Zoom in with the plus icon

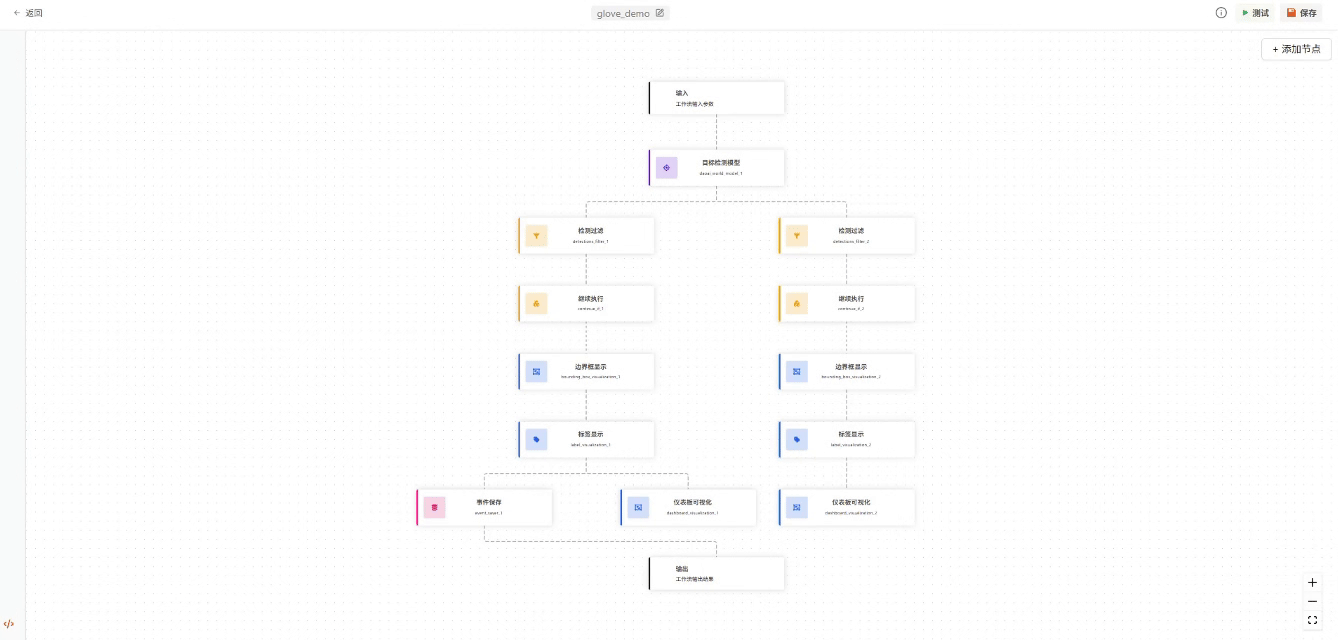(x=1313, y=582)
